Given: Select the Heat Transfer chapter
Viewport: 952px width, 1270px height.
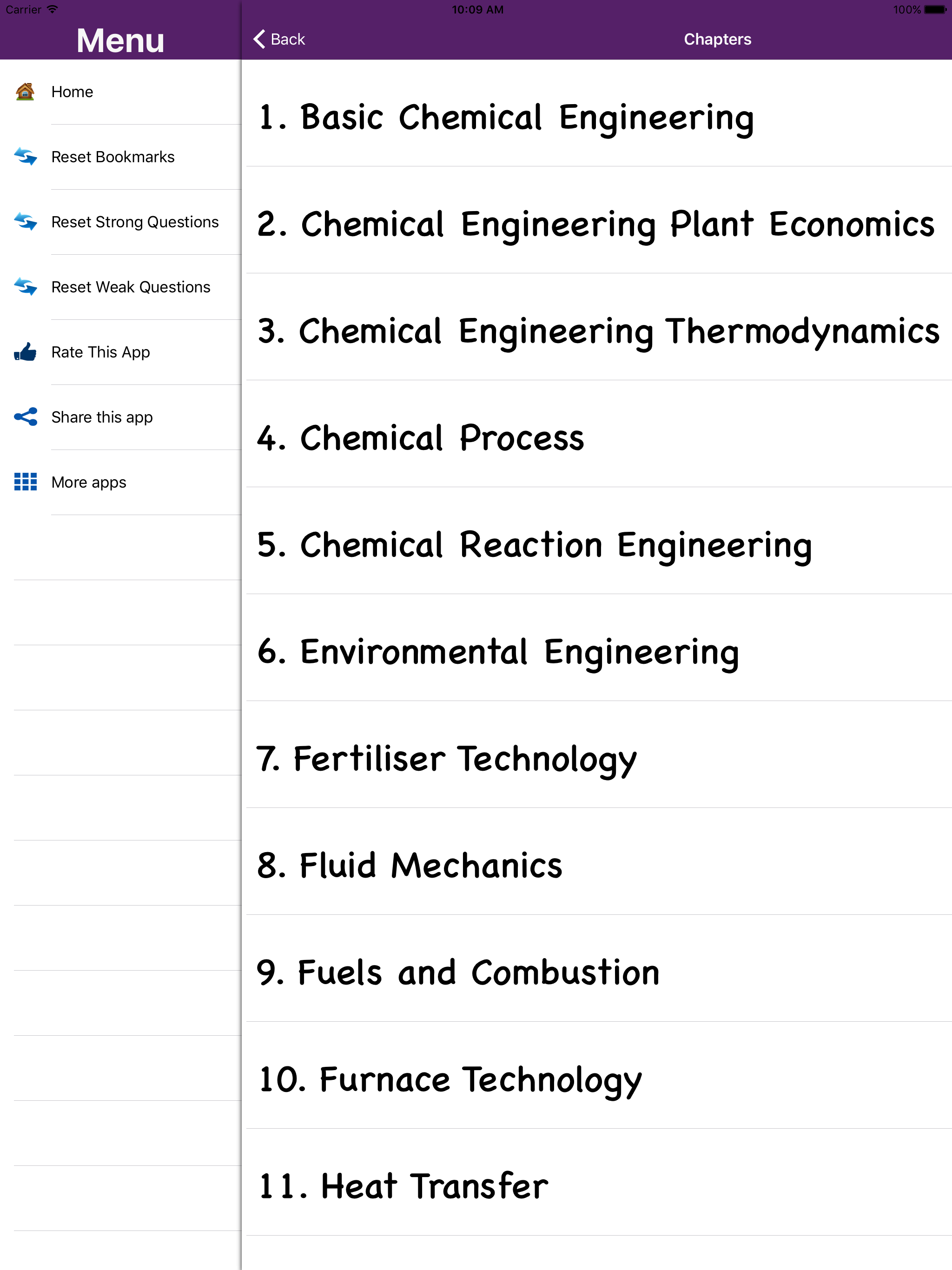Looking at the screenshot, I should tap(403, 1186).
